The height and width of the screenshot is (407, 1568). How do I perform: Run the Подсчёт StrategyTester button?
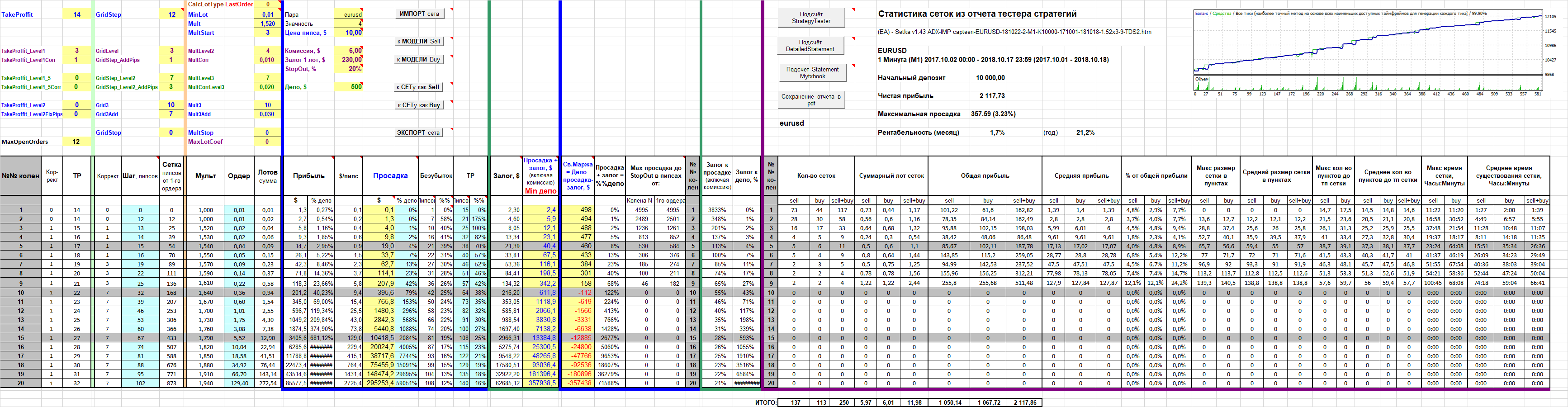click(811, 18)
